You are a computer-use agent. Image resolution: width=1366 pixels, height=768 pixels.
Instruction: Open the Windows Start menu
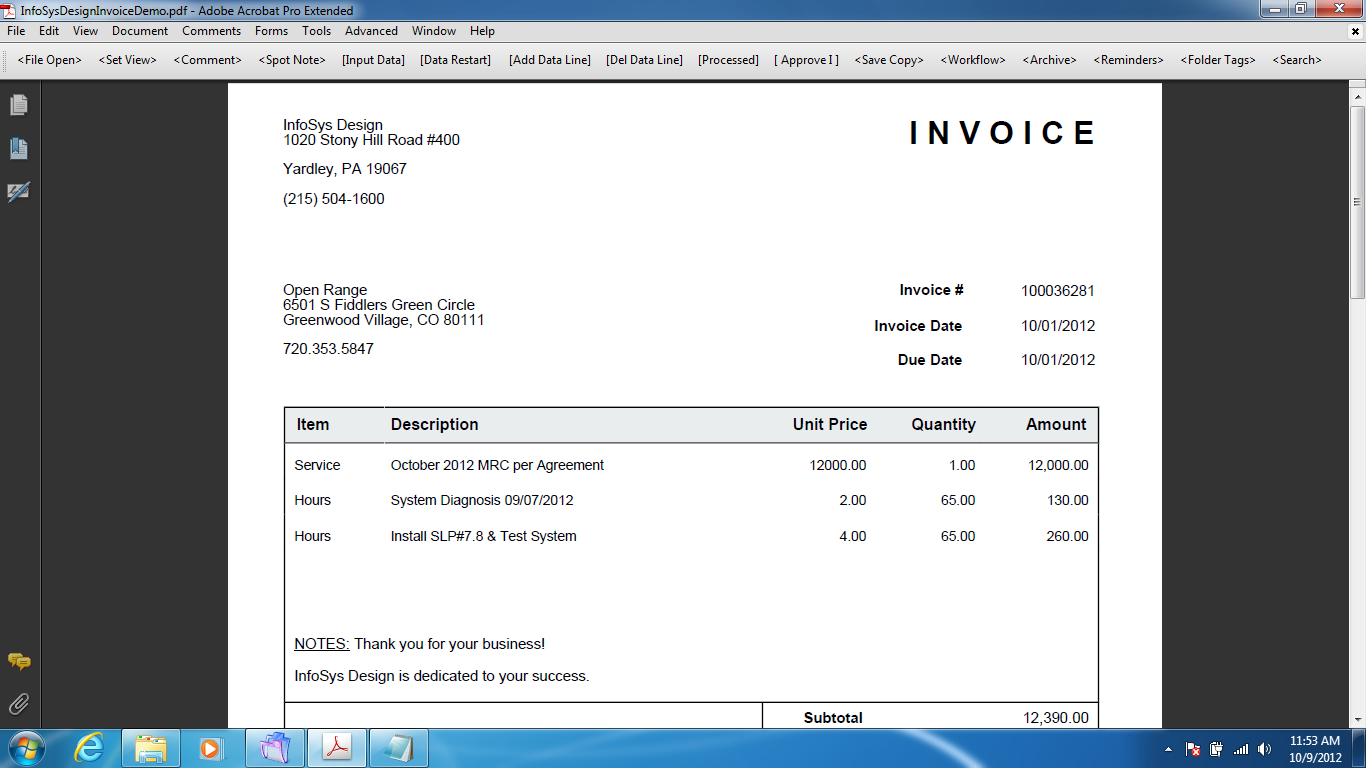pos(26,748)
